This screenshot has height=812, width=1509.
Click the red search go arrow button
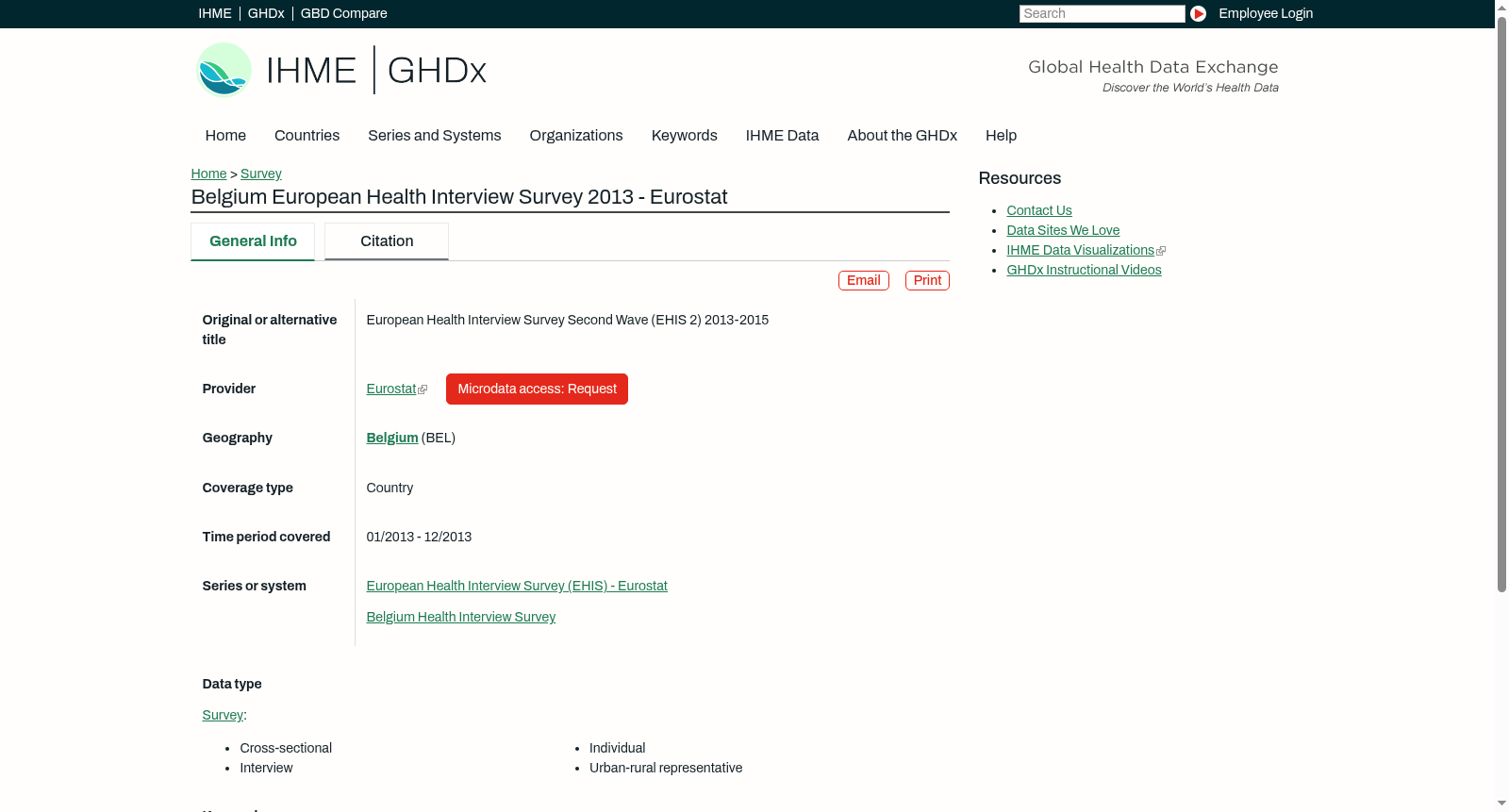click(1198, 13)
